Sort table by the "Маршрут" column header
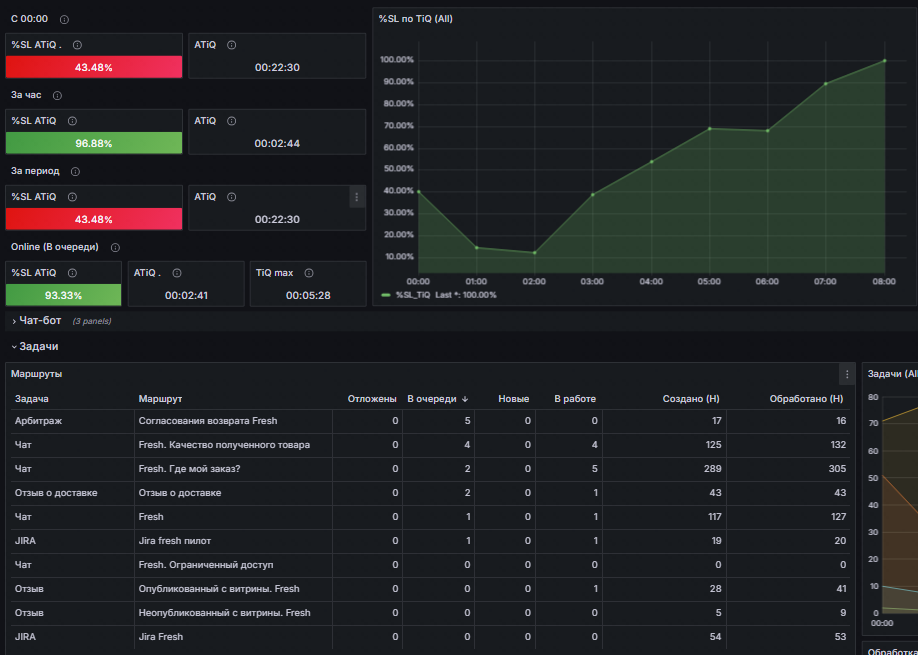The image size is (918, 655). 160,399
